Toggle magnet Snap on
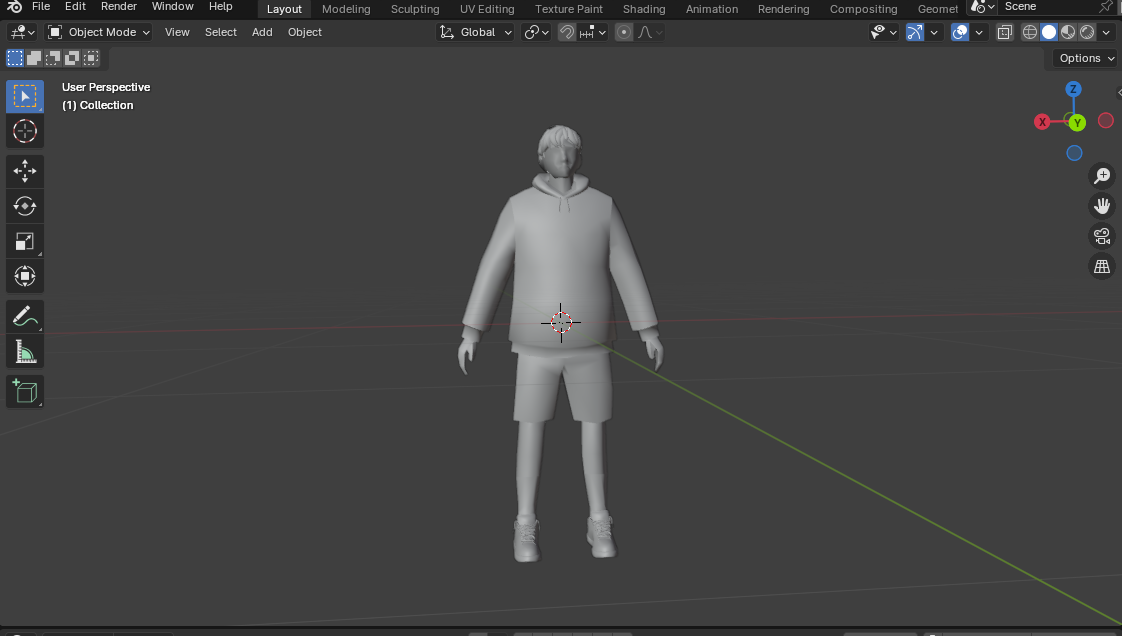 [x=567, y=32]
